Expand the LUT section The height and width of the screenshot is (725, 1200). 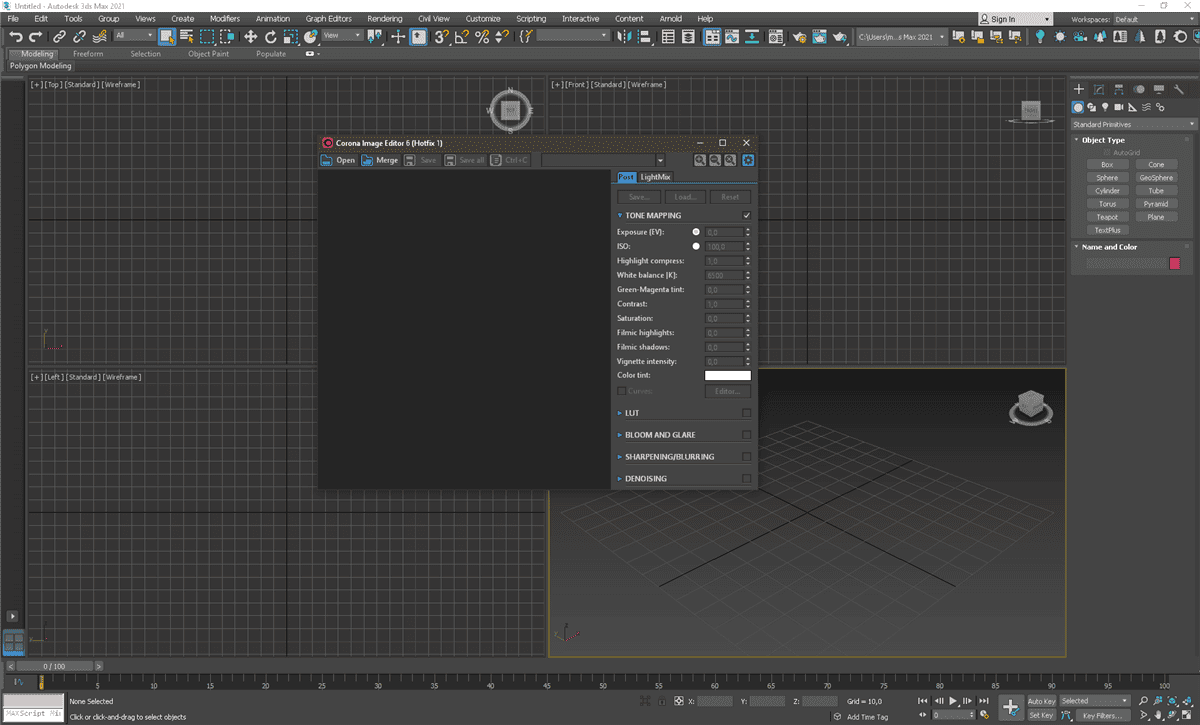tap(620, 412)
